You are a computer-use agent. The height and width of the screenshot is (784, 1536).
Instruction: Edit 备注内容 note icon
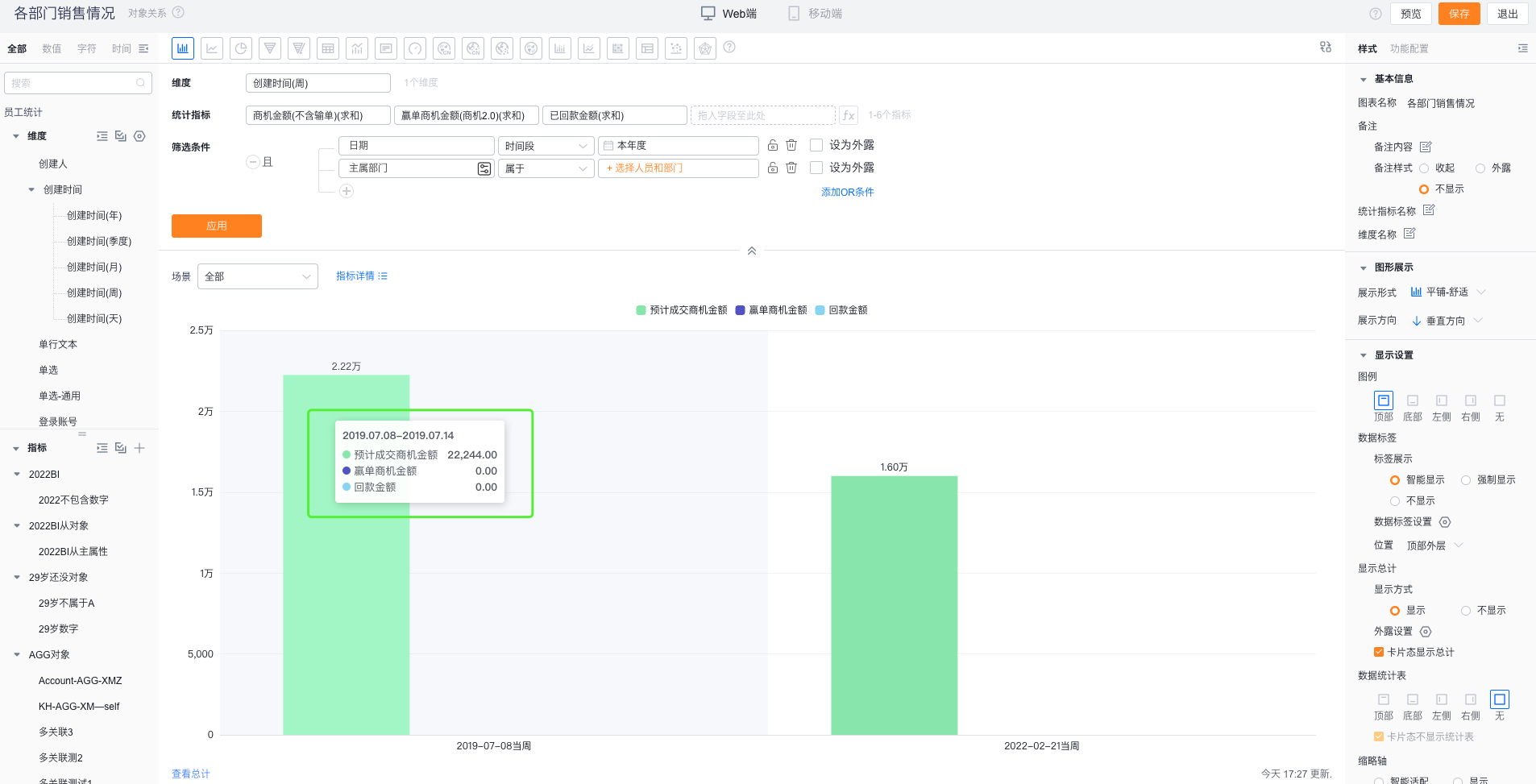(x=1426, y=147)
